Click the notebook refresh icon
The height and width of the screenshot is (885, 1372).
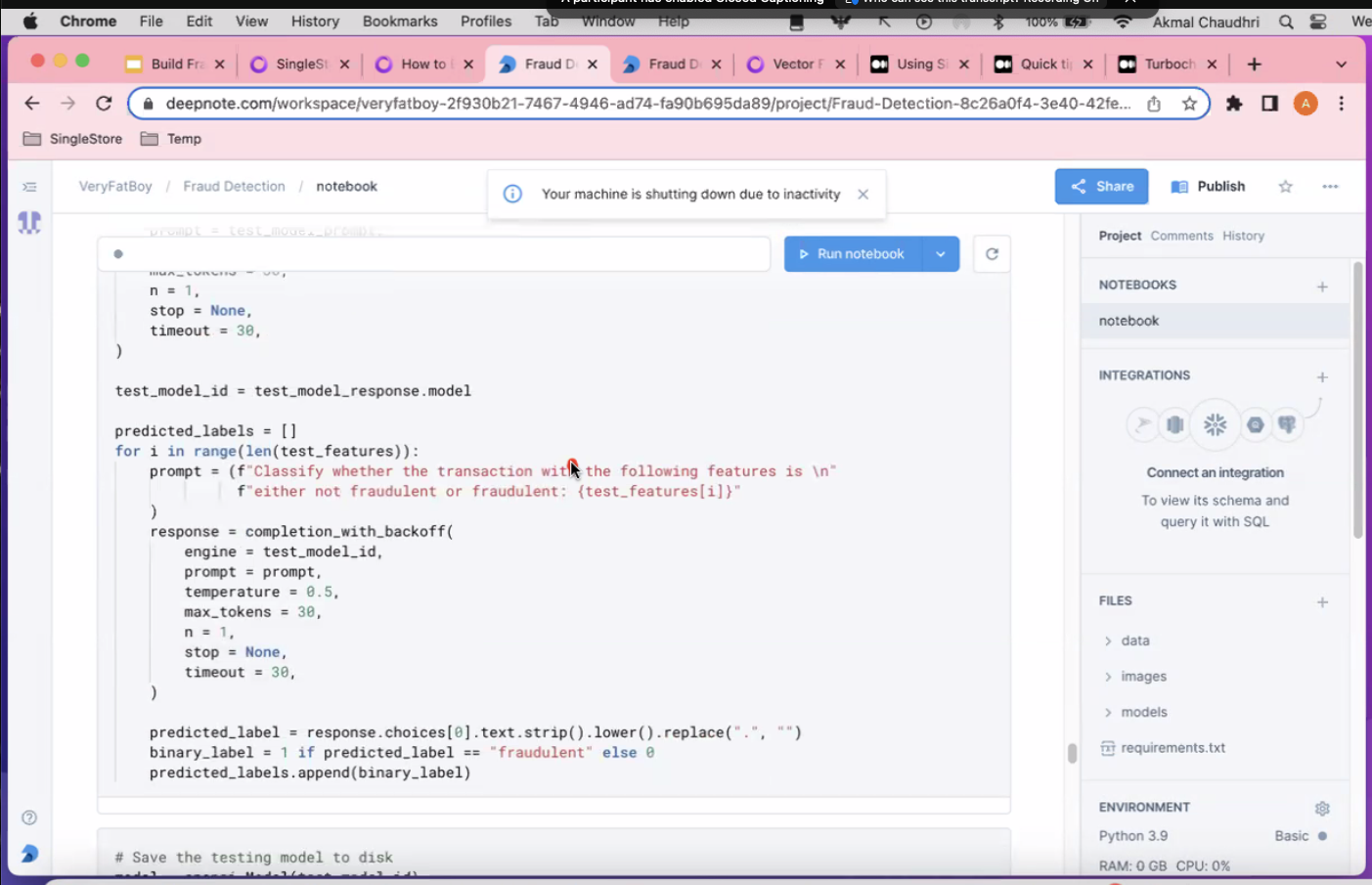click(992, 254)
